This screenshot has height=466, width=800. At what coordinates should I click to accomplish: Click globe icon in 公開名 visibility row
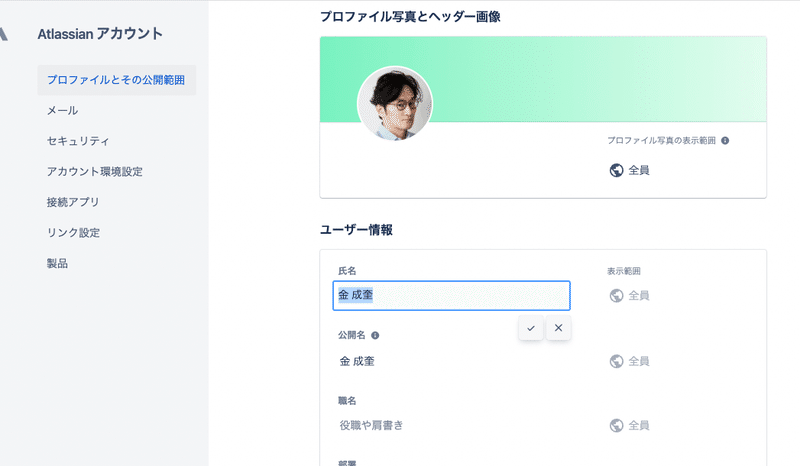click(616, 361)
